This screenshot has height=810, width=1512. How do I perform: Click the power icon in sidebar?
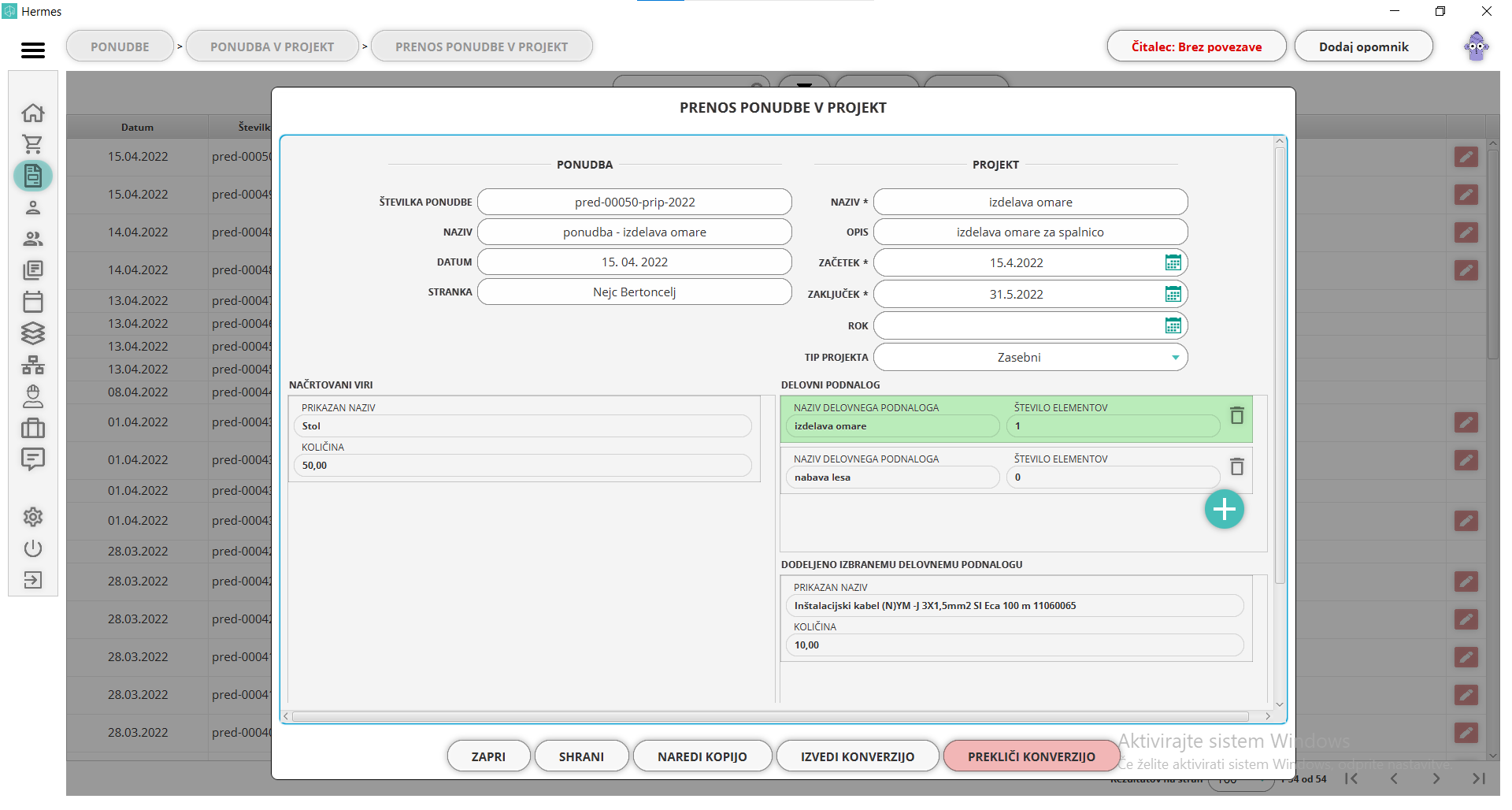tap(33, 548)
